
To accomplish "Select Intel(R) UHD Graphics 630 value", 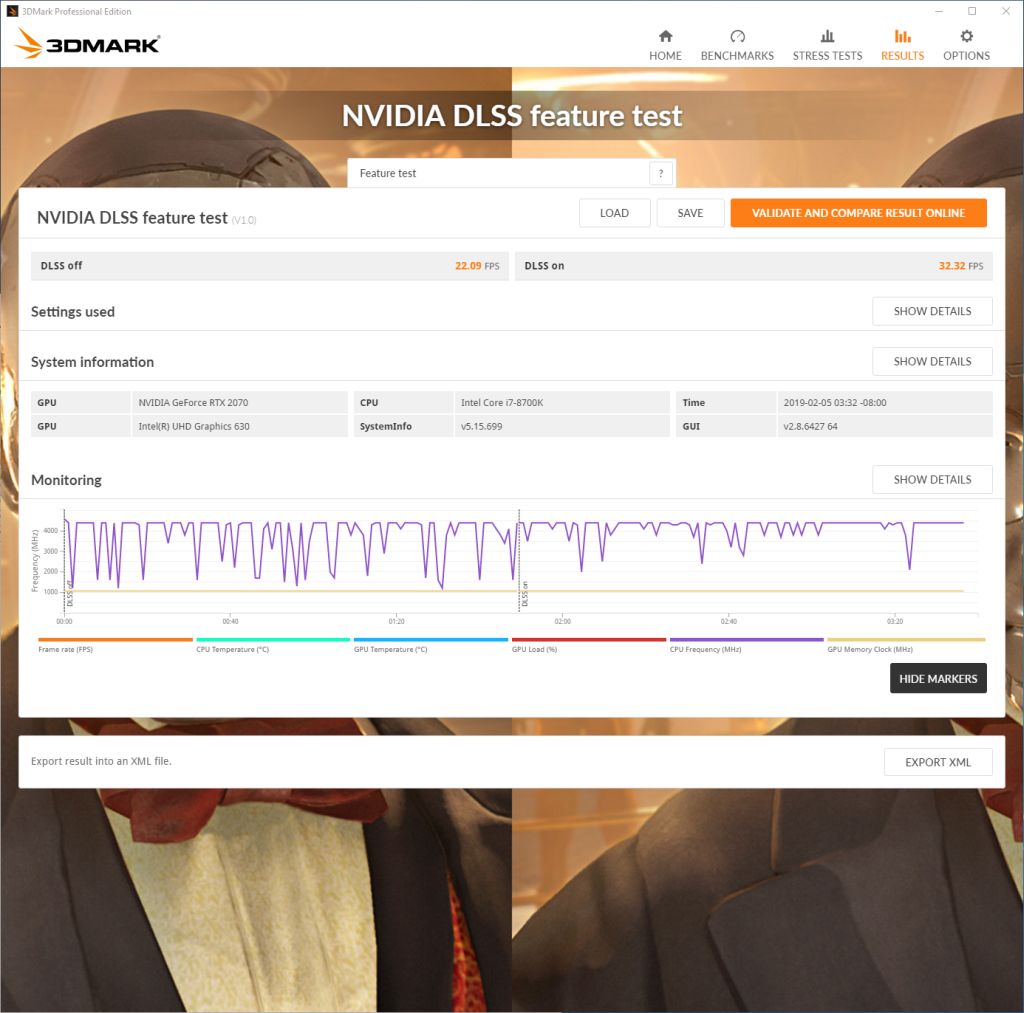I will click(194, 426).
